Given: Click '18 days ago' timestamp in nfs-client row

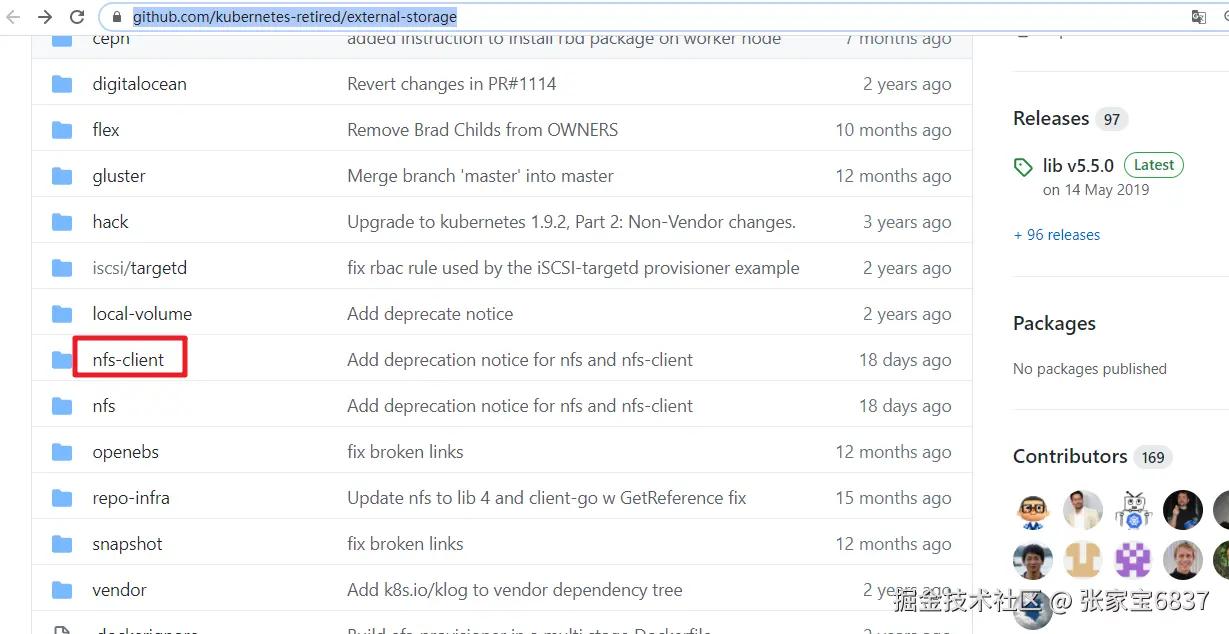Looking at the screenshot, I should coord(905,360).
